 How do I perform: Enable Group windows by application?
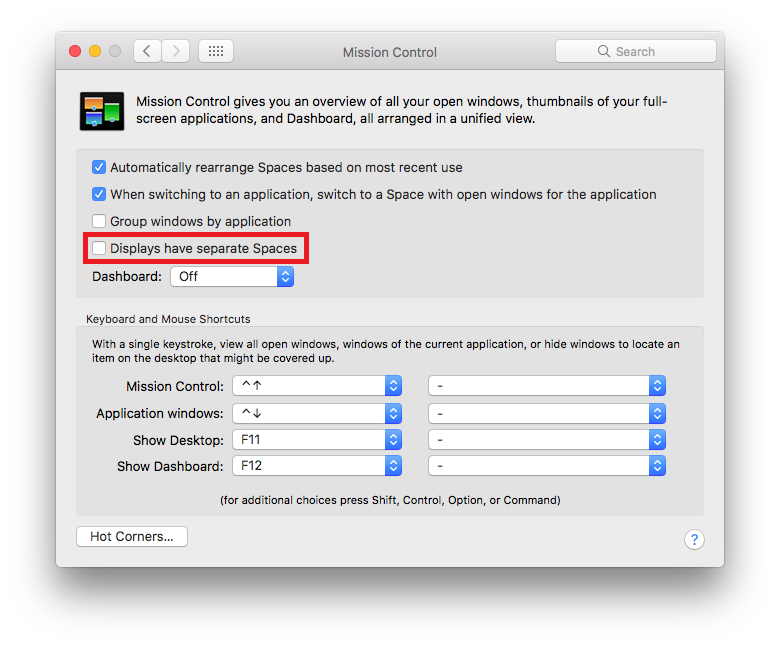(x=99, y=221)
